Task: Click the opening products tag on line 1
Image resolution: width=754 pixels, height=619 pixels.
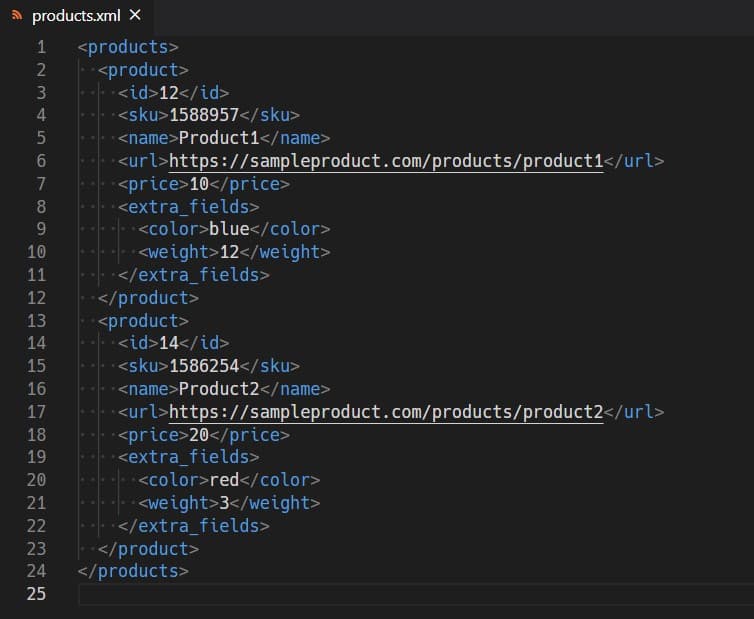Action: coord(128,47)
